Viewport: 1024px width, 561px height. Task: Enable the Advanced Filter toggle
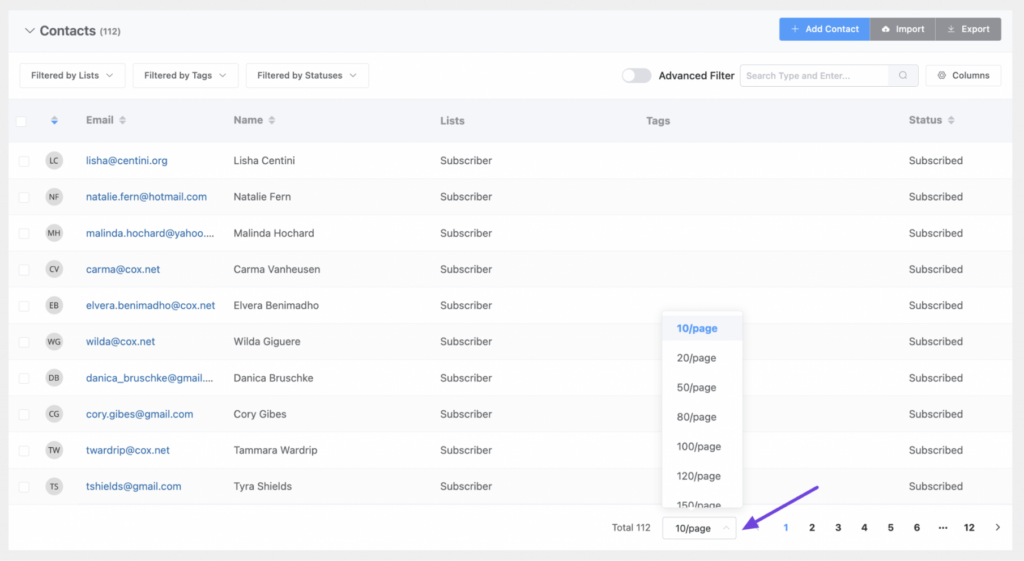click(636, 76)
